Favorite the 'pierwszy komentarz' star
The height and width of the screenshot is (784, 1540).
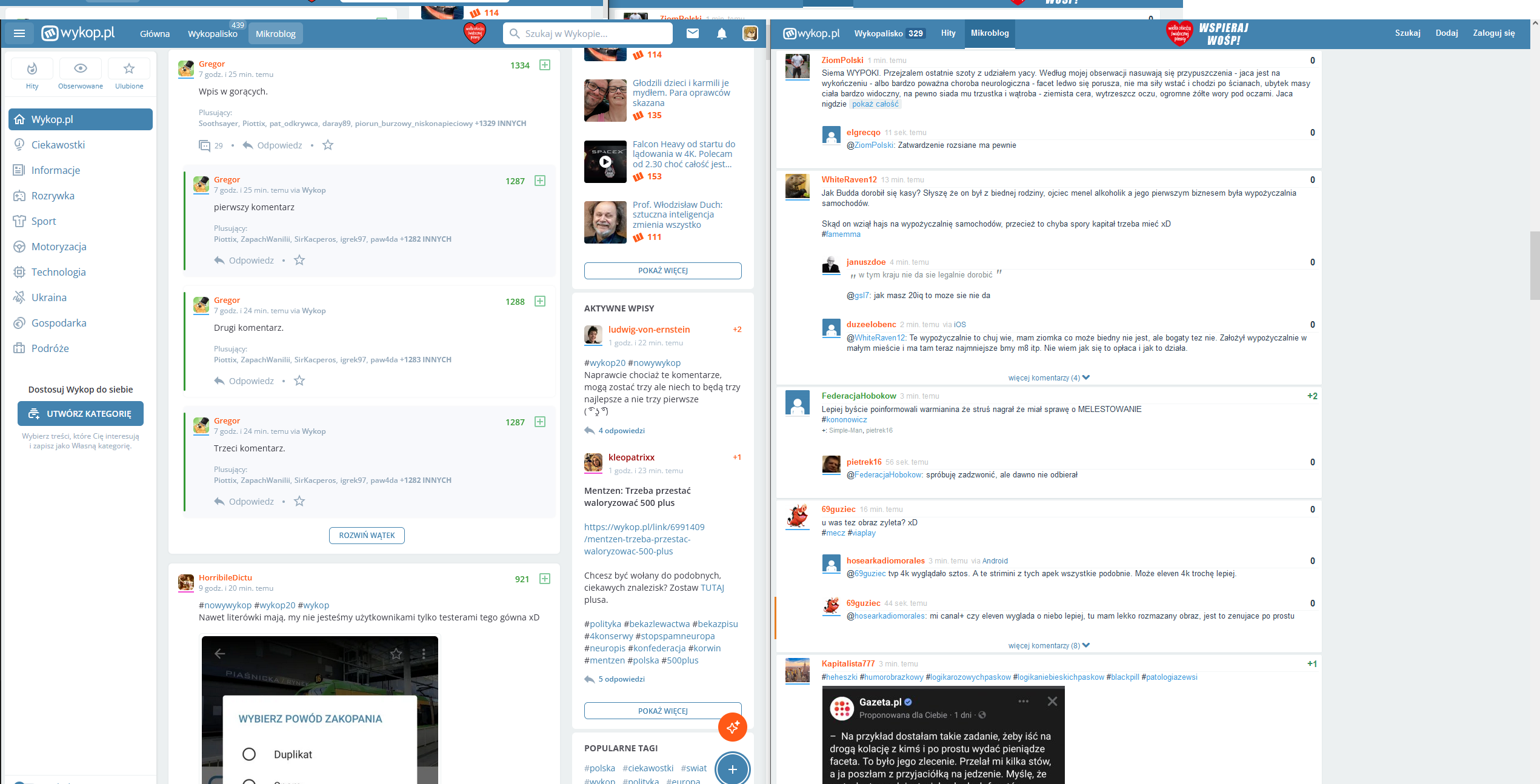tap(299, 261)
